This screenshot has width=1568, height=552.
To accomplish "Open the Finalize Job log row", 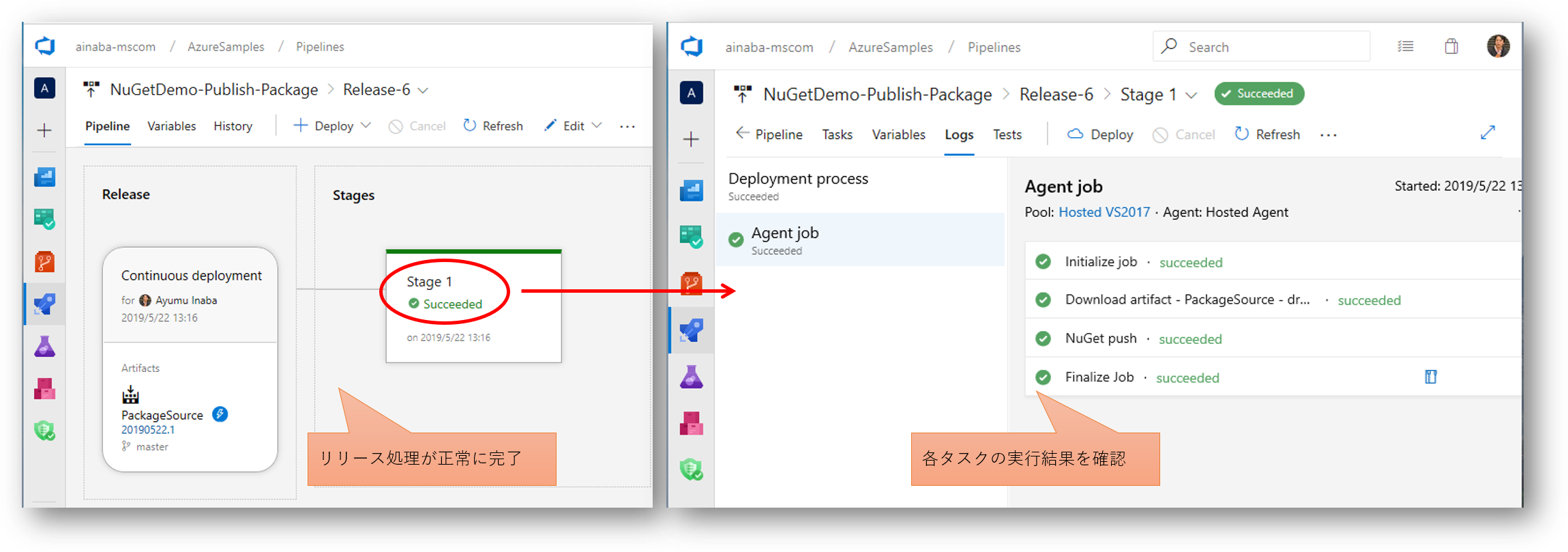I will 1273,377.
